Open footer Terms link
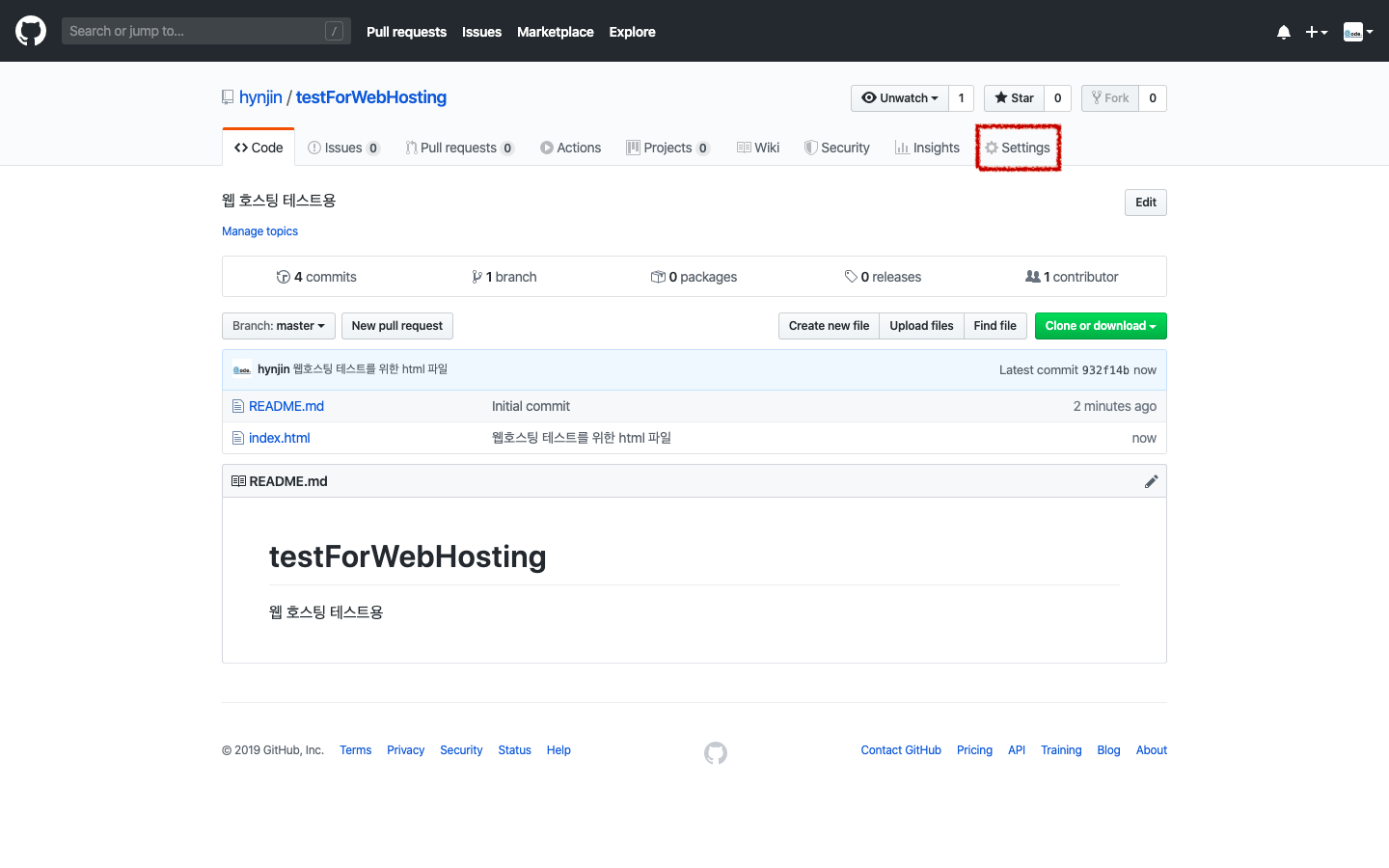Viewport: 1389px width, 868px height. 355,750
